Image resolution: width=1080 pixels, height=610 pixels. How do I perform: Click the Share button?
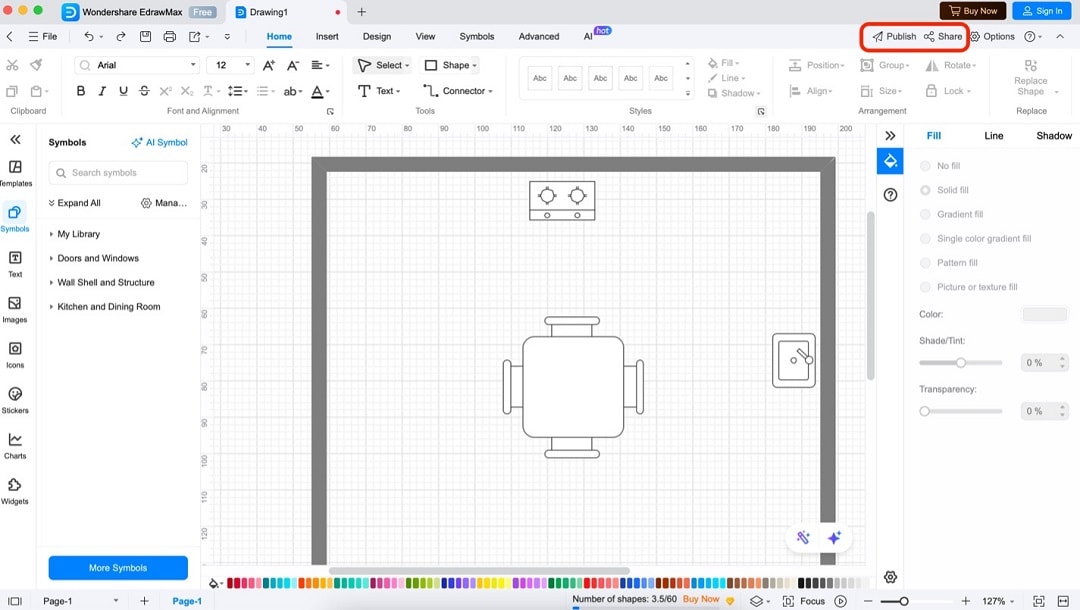(943, 36)
